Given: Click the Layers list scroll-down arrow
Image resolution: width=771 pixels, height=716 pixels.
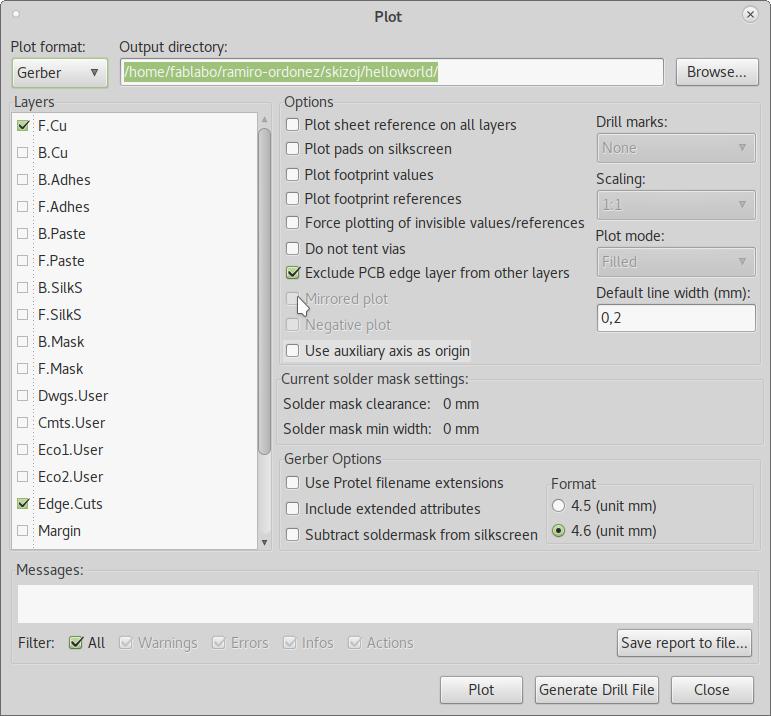Looking at the screenshot, I should pyautogui.click(x=265, y=542).
